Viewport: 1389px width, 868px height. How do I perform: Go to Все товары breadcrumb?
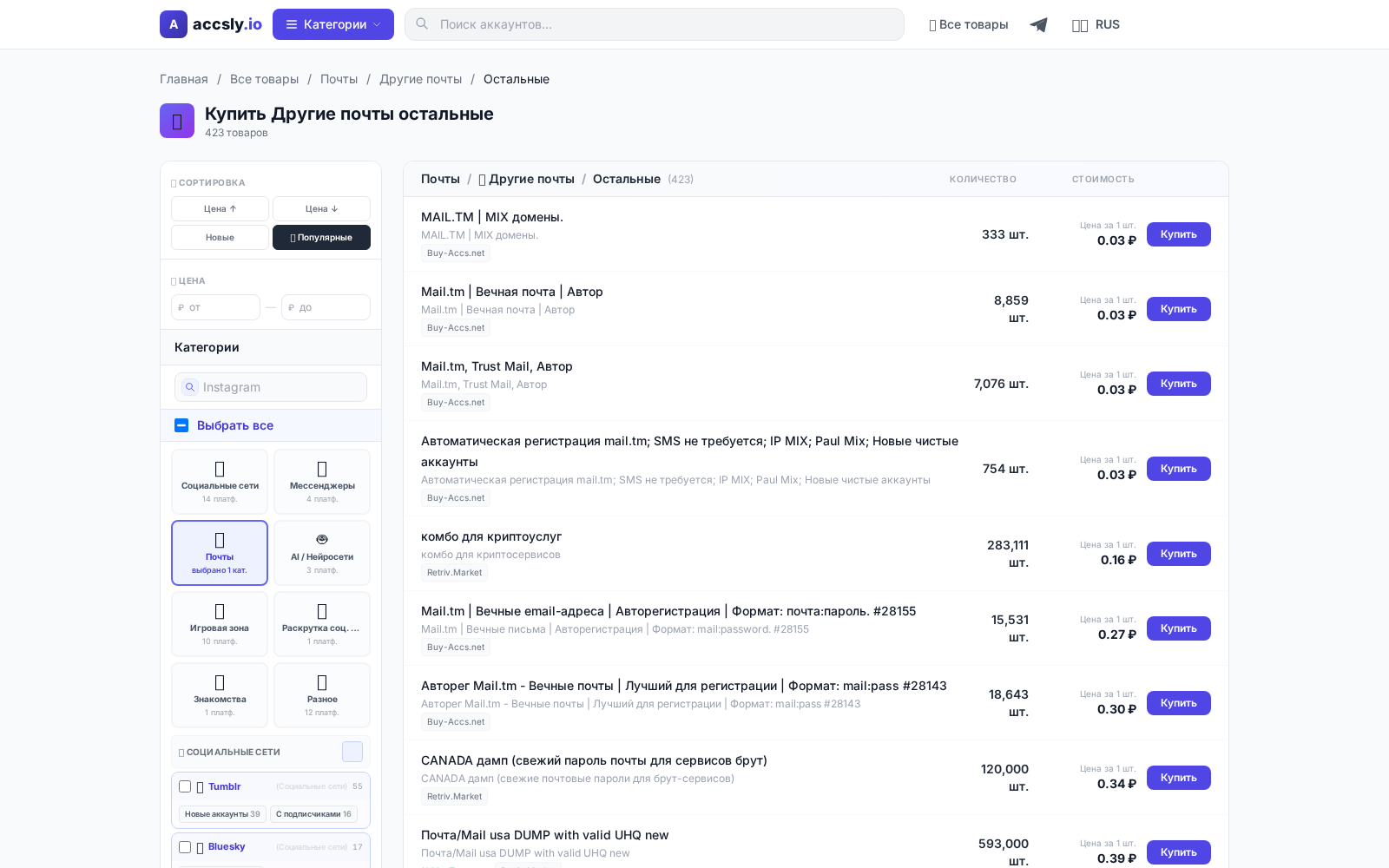[x=264, y=79]
